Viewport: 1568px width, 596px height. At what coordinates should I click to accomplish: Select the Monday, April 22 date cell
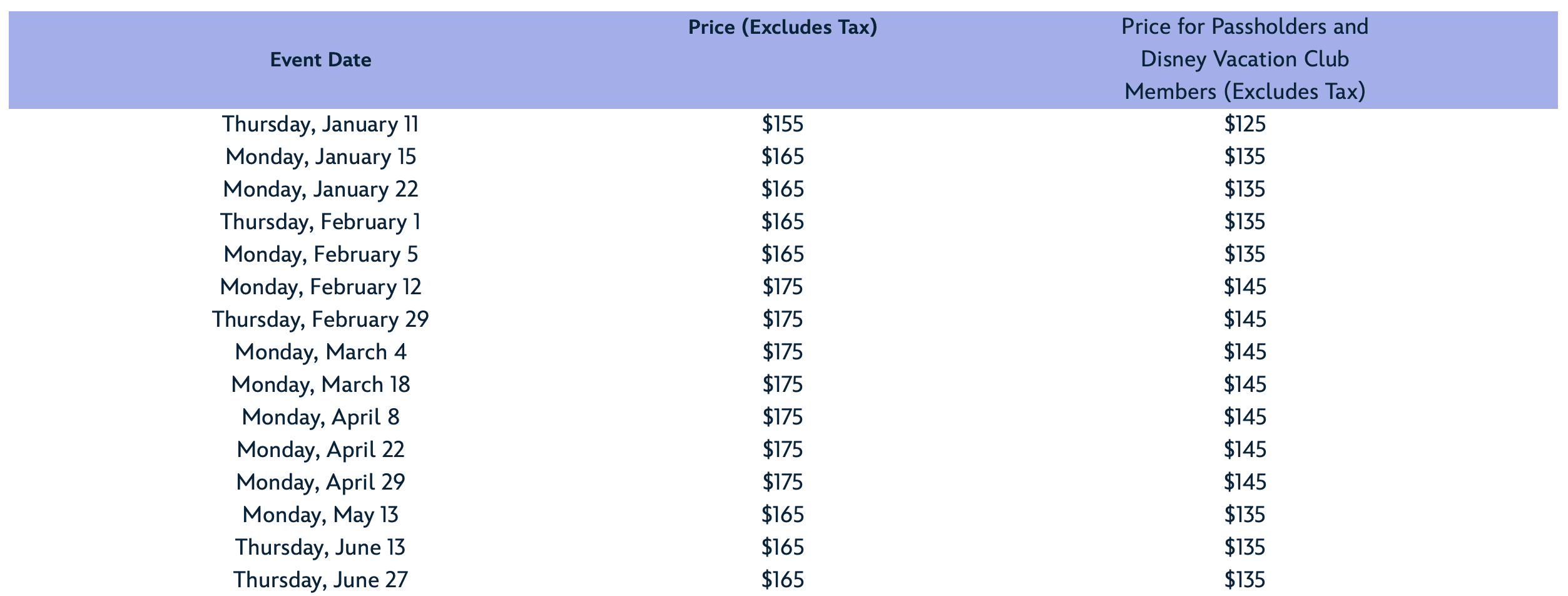(x=320, y=450)
